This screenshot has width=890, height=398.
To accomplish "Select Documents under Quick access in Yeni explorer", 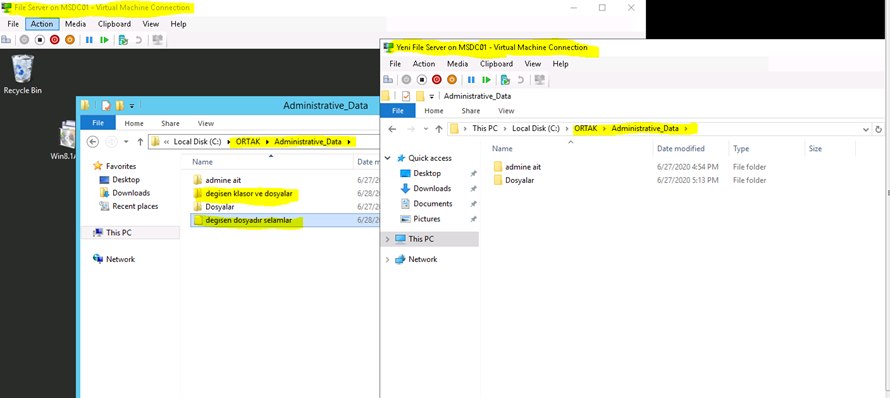I will (433, 203).
